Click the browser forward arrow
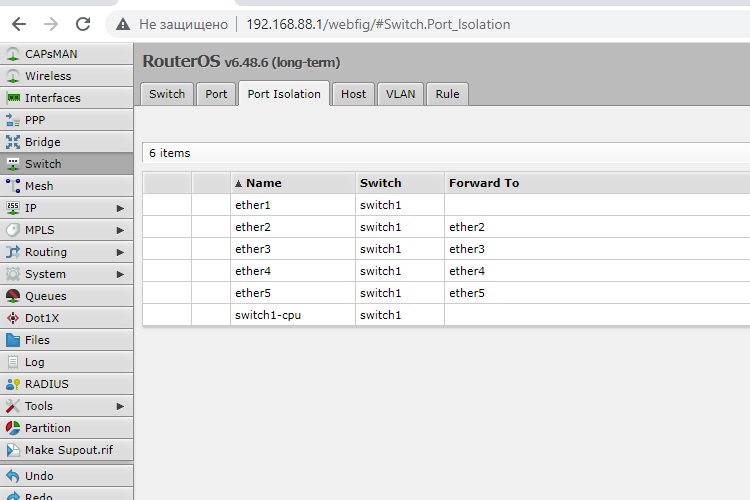Image resolution: width=750 pixels, height=500 pixels. [x=51, y=24]
